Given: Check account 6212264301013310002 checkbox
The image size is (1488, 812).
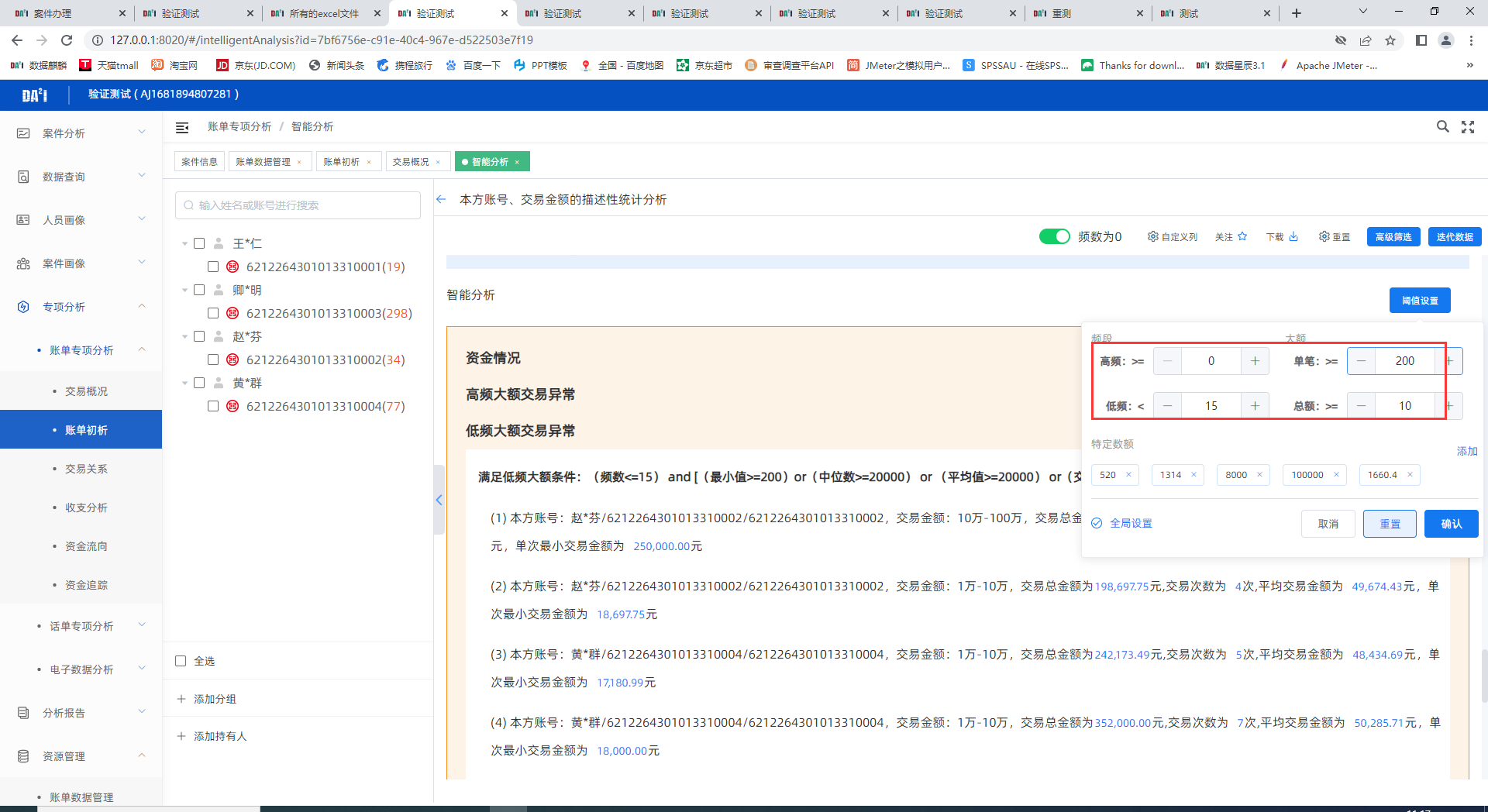Looking at the screenshot, I should point(213,360).
